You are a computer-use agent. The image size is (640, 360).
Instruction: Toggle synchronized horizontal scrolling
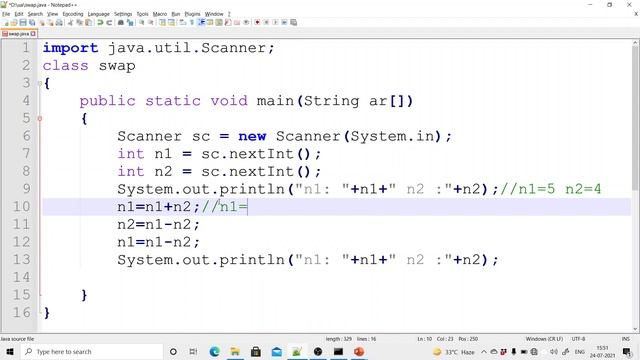click(x=171, y=22)
